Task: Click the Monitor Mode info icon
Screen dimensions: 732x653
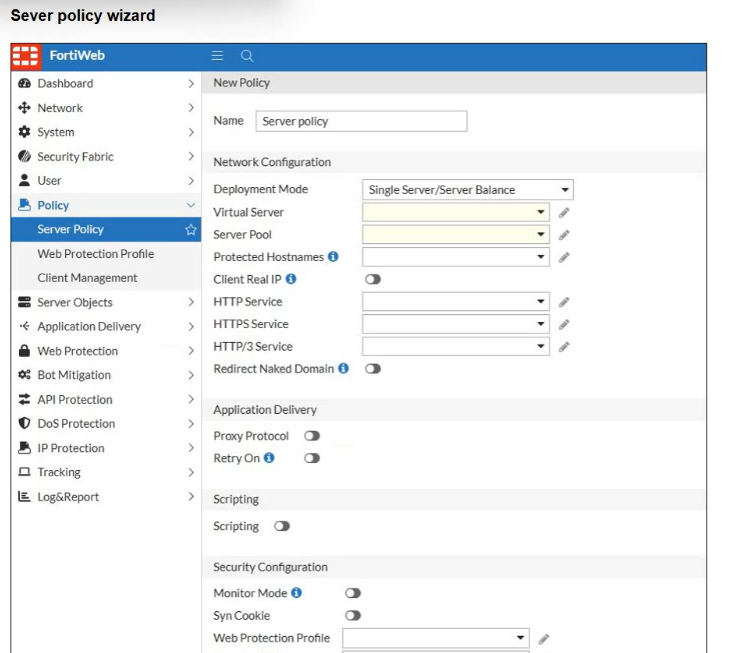Action: coord(296,593)
